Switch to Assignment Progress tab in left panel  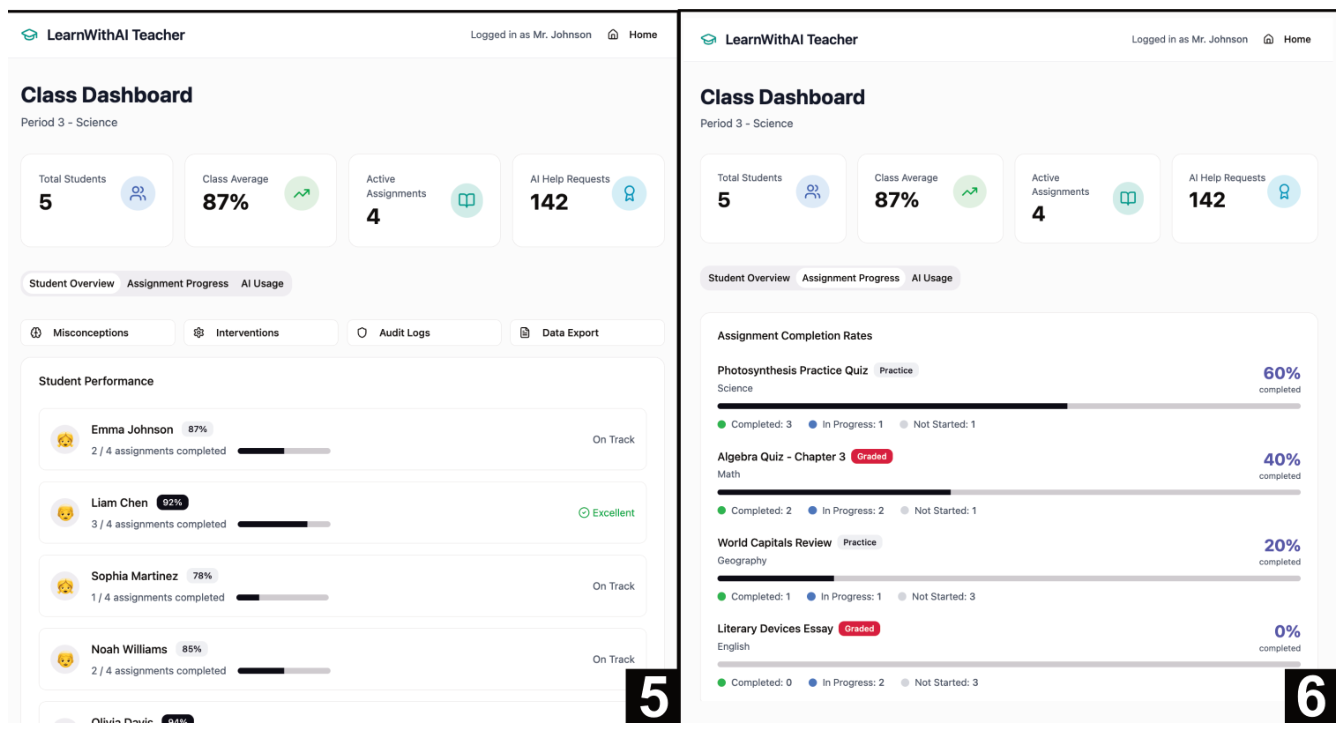pyautogui.click(x=178, y=284)
